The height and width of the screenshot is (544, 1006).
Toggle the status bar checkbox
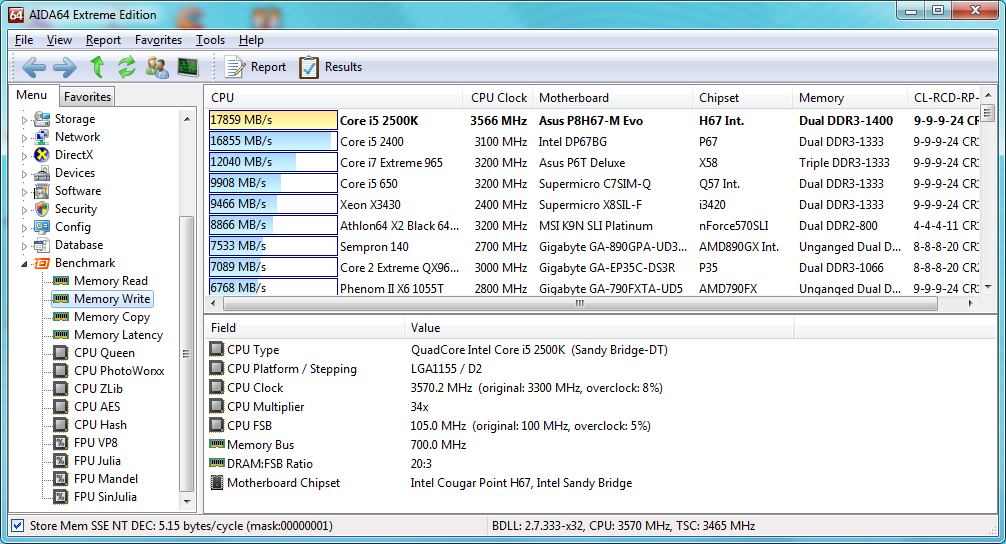pos(18,525)
